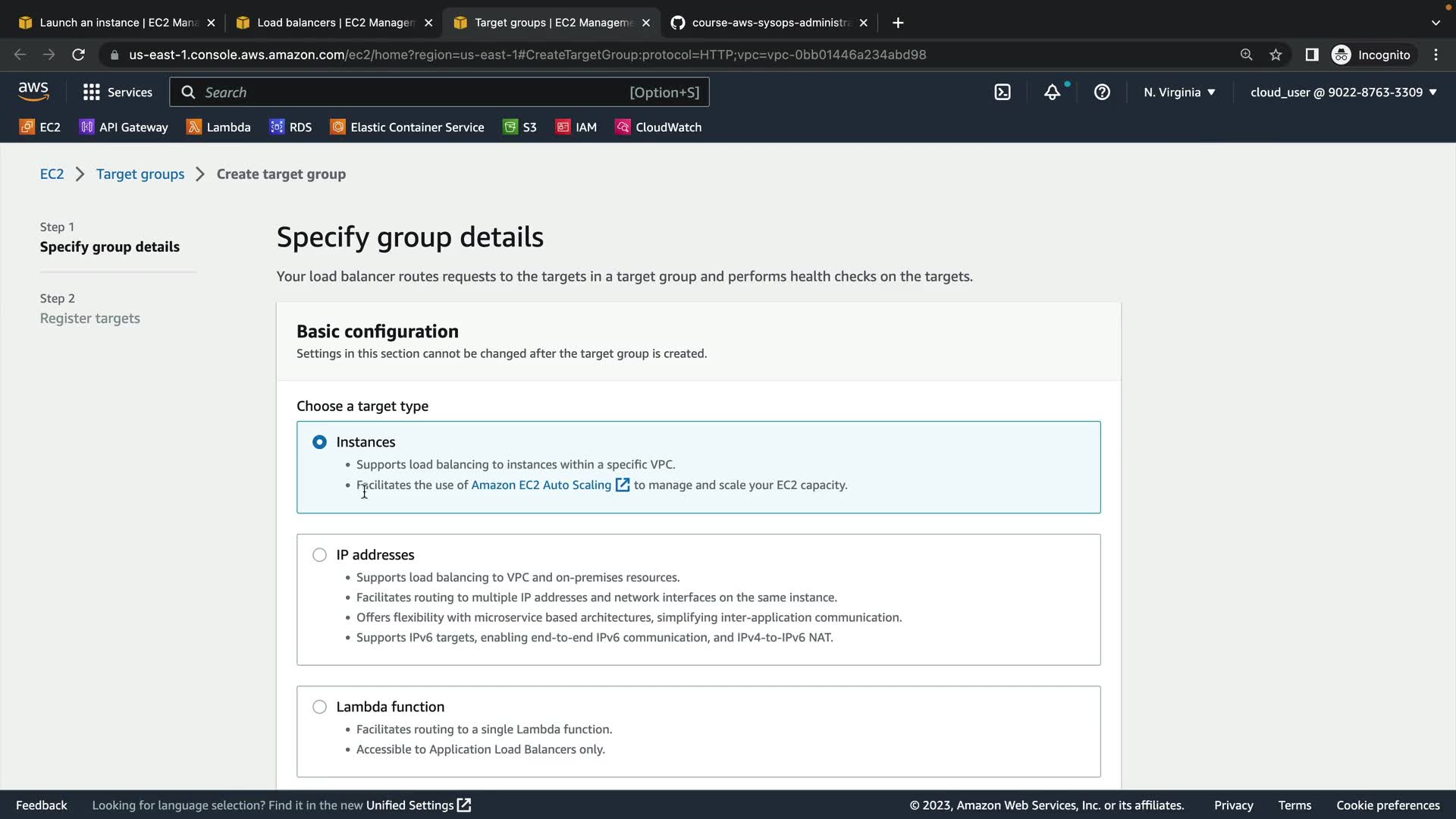Open the Lambda shortcut in favorites bar
The width and height of the screenshot is (1456, 819).
tap(218, 127)
